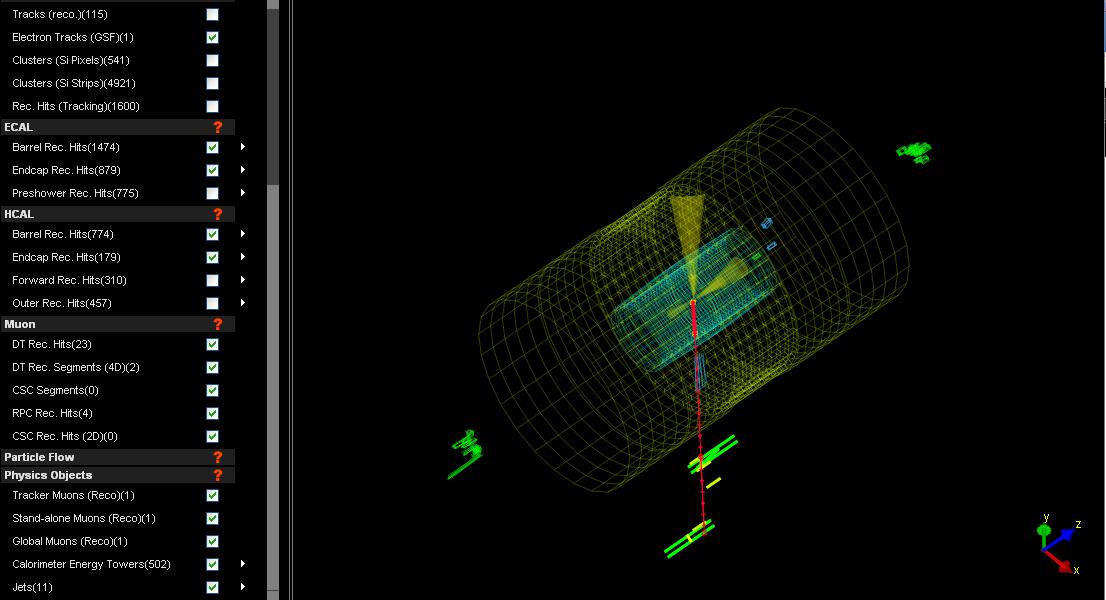Click the Physics Objects help question mark
1106x600 pixels.
[217, 475]
